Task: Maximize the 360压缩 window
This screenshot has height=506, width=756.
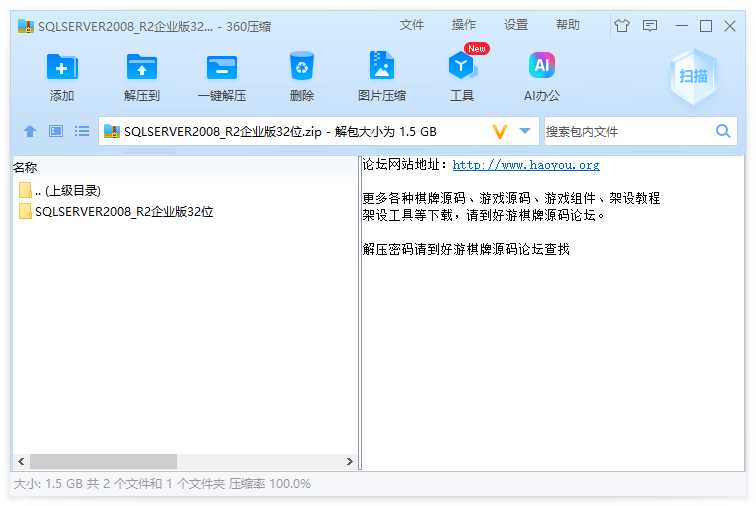Action: coord(706,26)
